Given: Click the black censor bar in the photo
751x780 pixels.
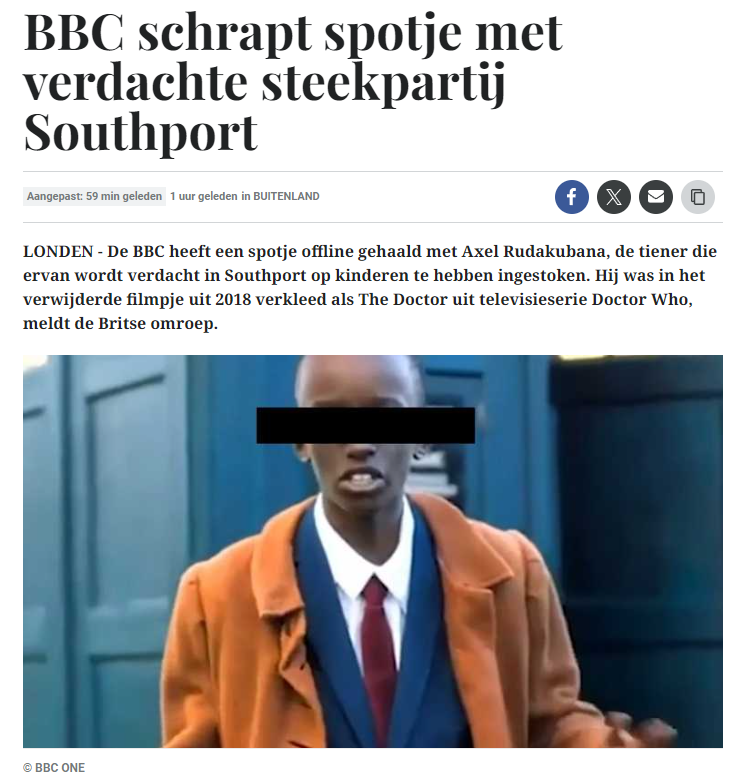Looking at the screenshot, I should pos(366,425).
